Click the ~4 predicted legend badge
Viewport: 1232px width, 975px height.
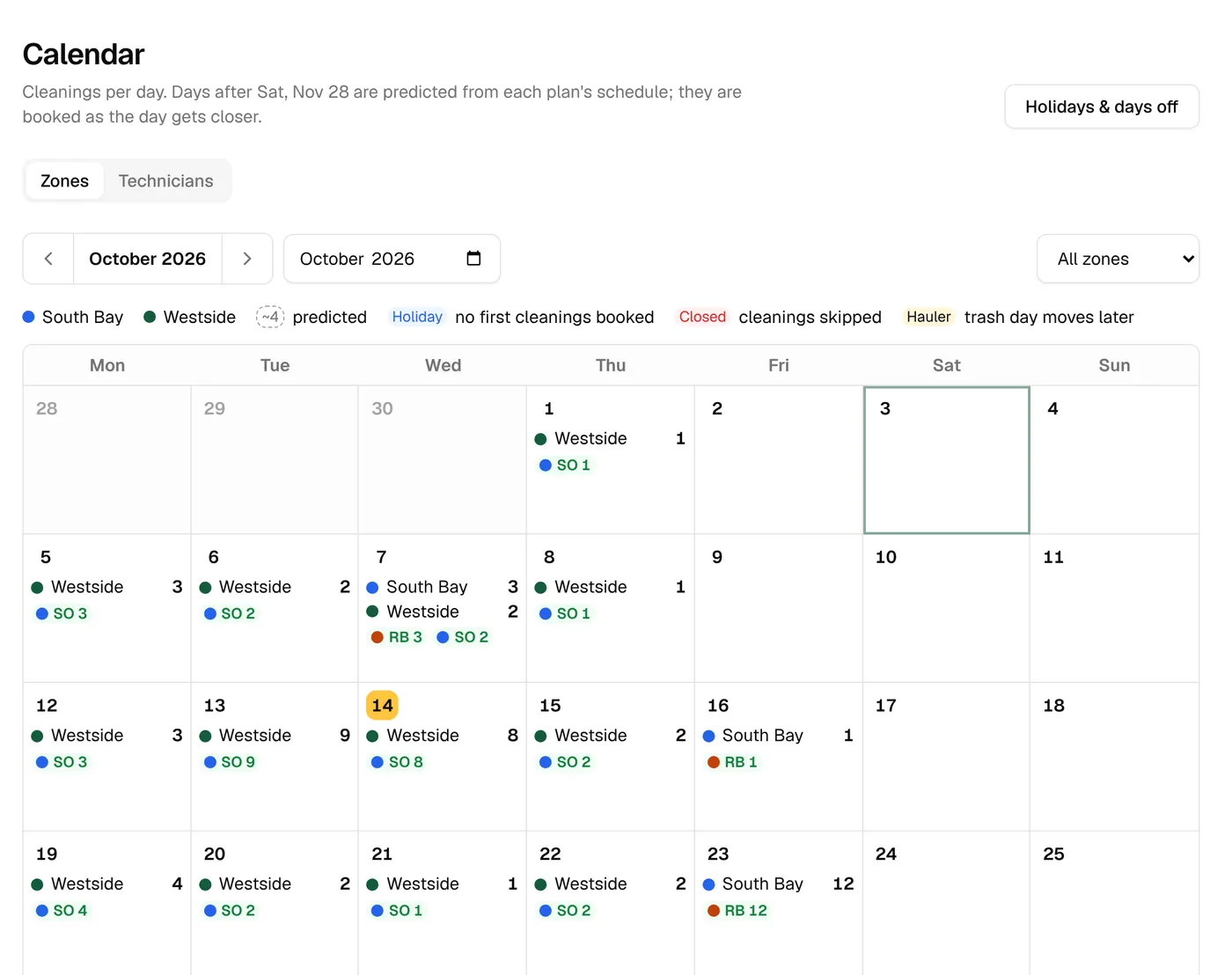click(x=270, y=317)
